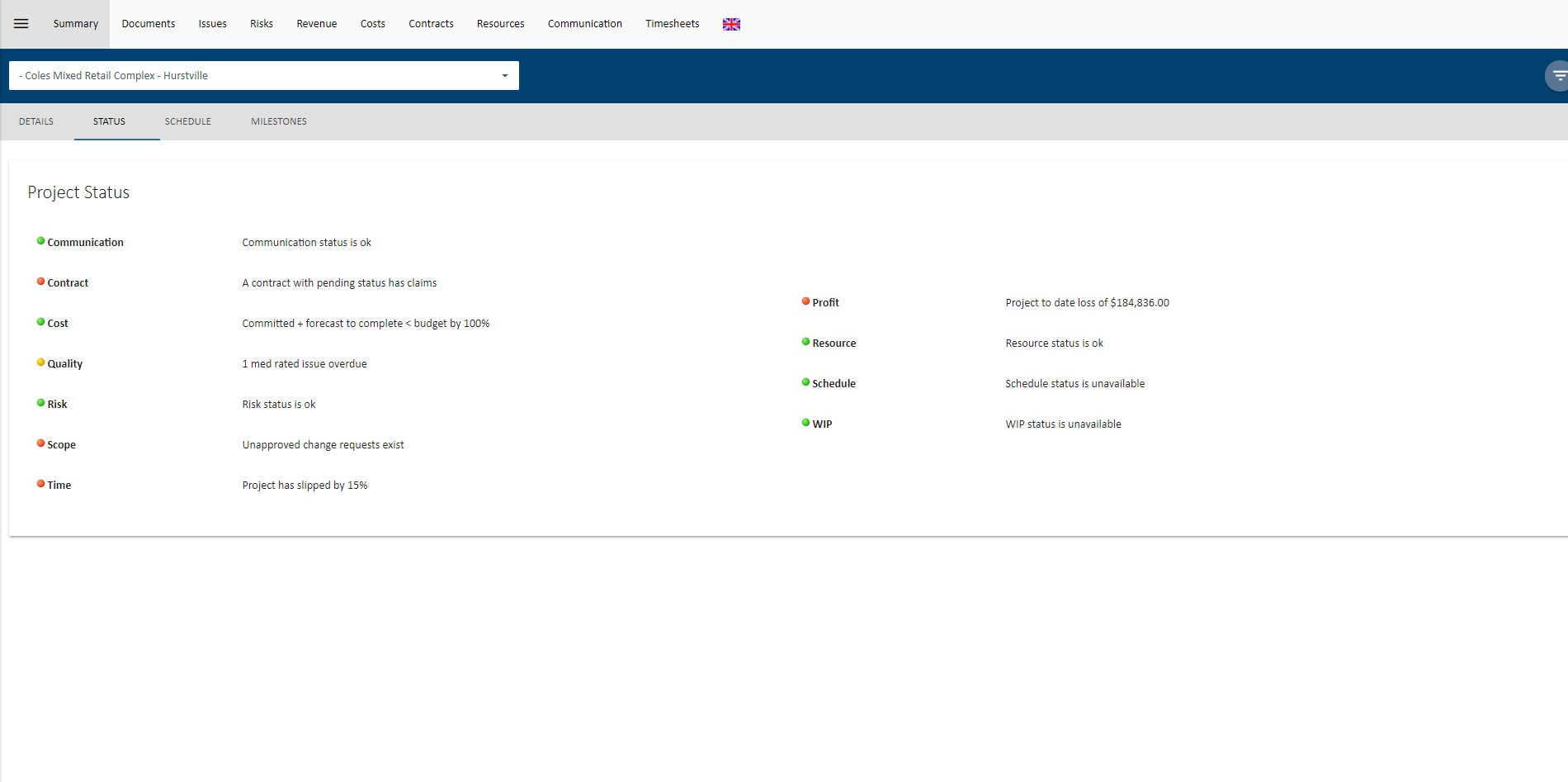
Task: Select the Status tab
Action: coord(109,121)
